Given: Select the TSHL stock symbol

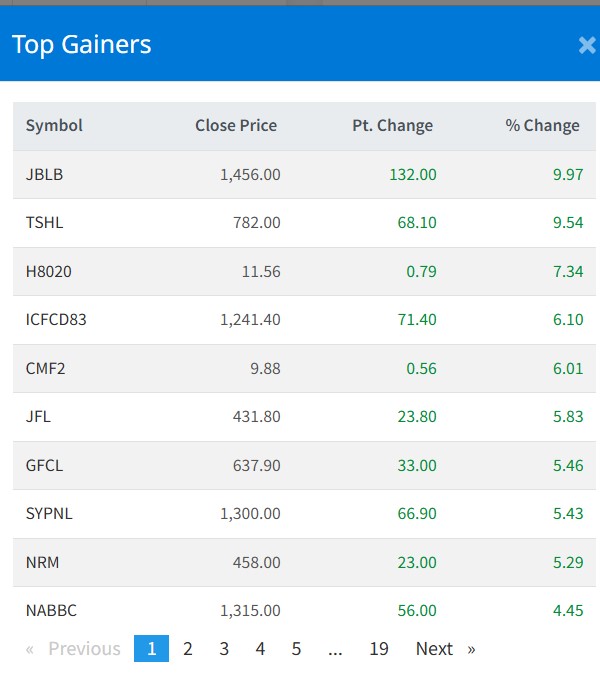Looking at the screenshot, I should click(44, 223).
